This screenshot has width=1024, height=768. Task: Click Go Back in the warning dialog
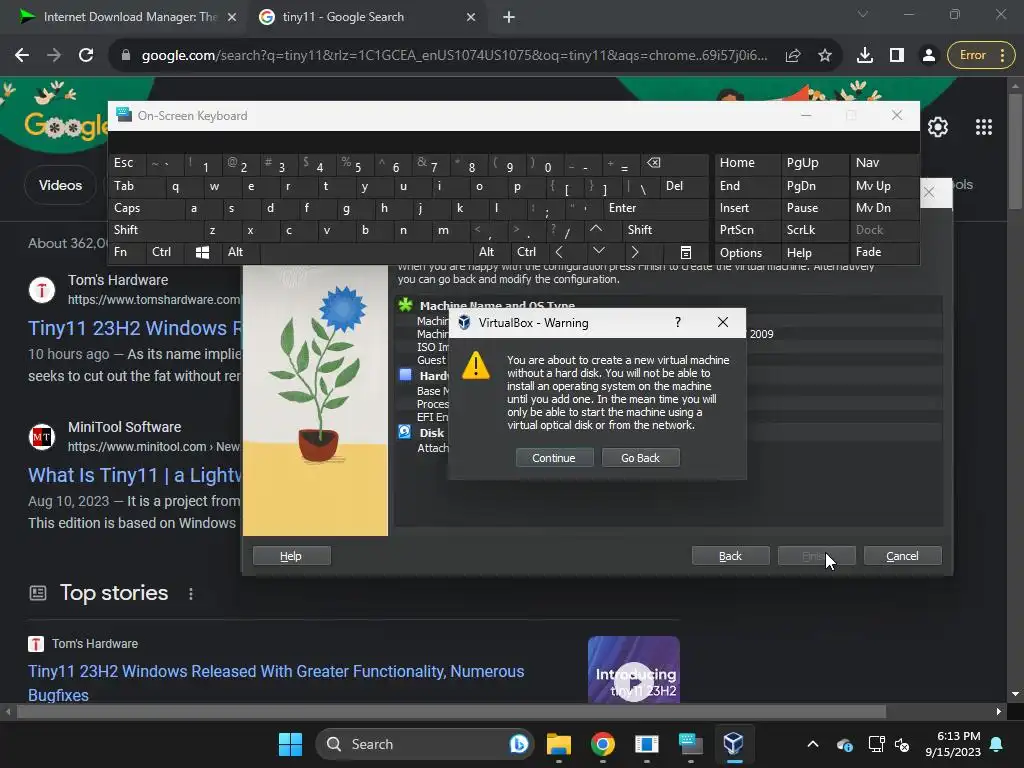pos(640,458)
